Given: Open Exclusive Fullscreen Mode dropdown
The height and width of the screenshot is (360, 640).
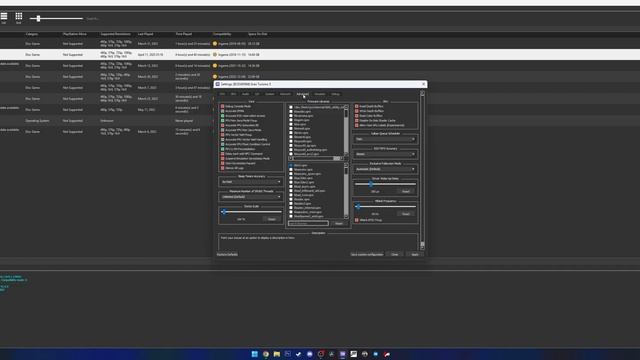Looking at the screenshot, I should [385, 169].
